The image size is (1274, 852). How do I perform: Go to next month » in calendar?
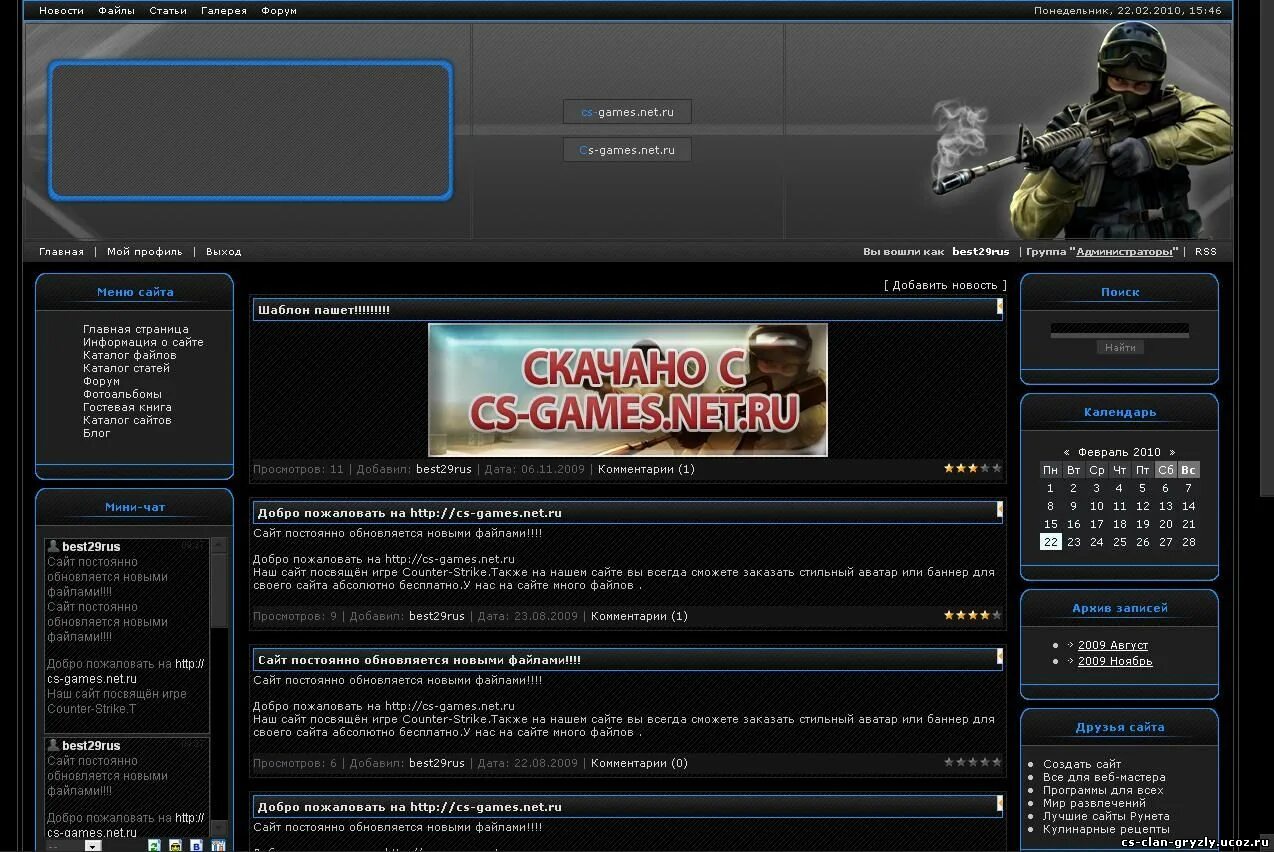click(x=1172, y=452)
